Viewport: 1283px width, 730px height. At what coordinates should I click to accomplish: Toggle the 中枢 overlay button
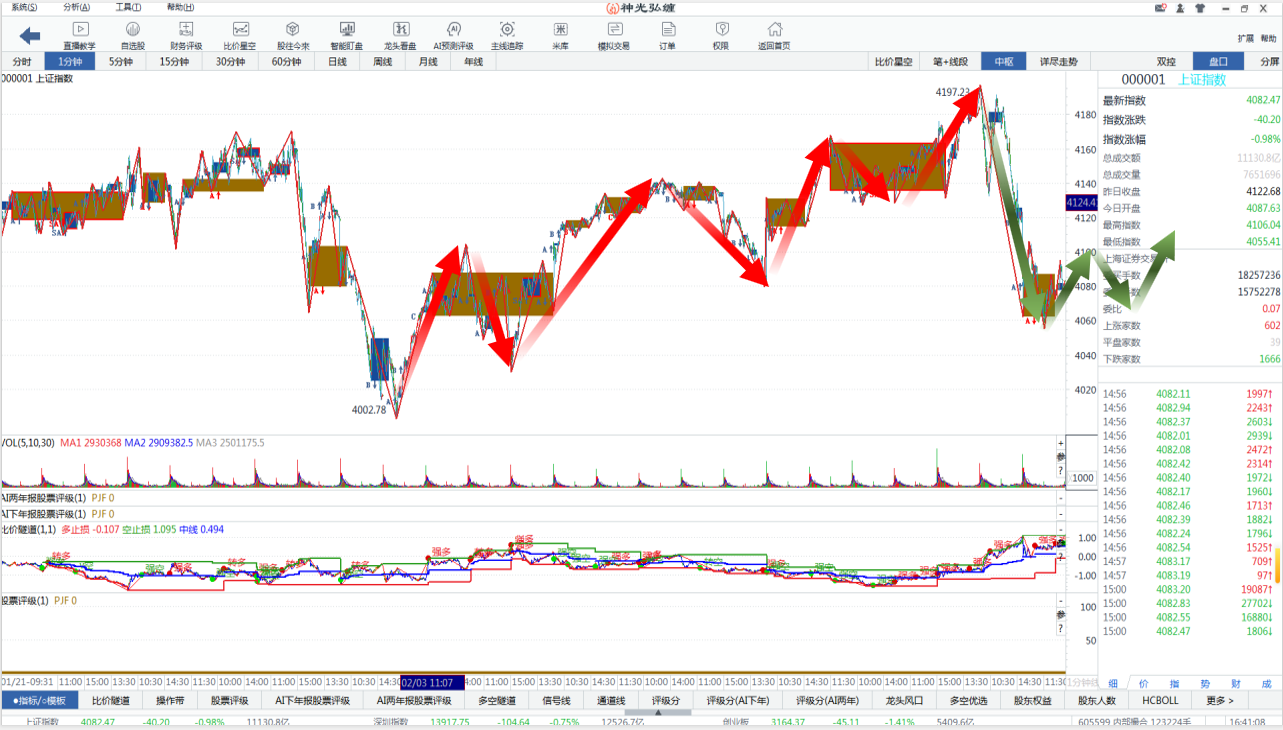[x=1003, y=61]
